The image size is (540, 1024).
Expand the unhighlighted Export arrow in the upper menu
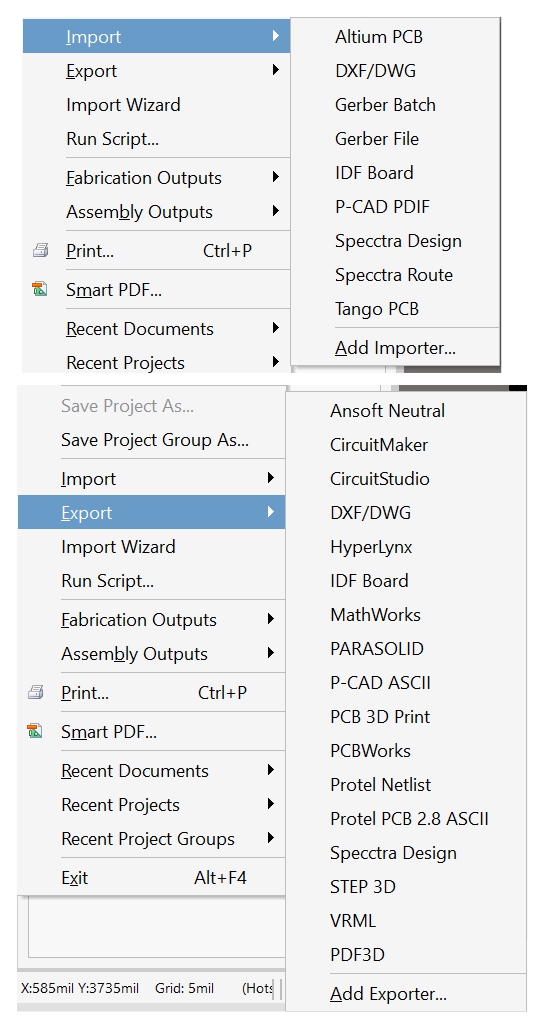[276, 70]
